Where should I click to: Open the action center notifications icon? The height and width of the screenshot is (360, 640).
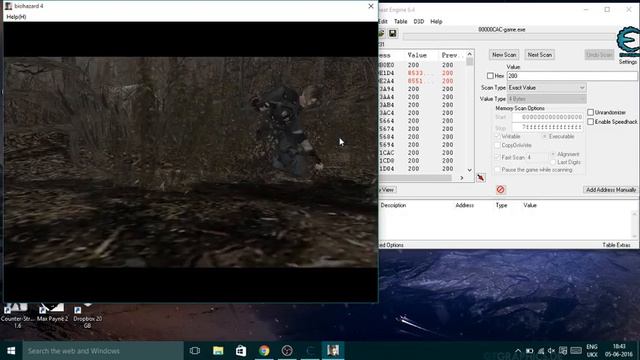click(x=563, y=351)
